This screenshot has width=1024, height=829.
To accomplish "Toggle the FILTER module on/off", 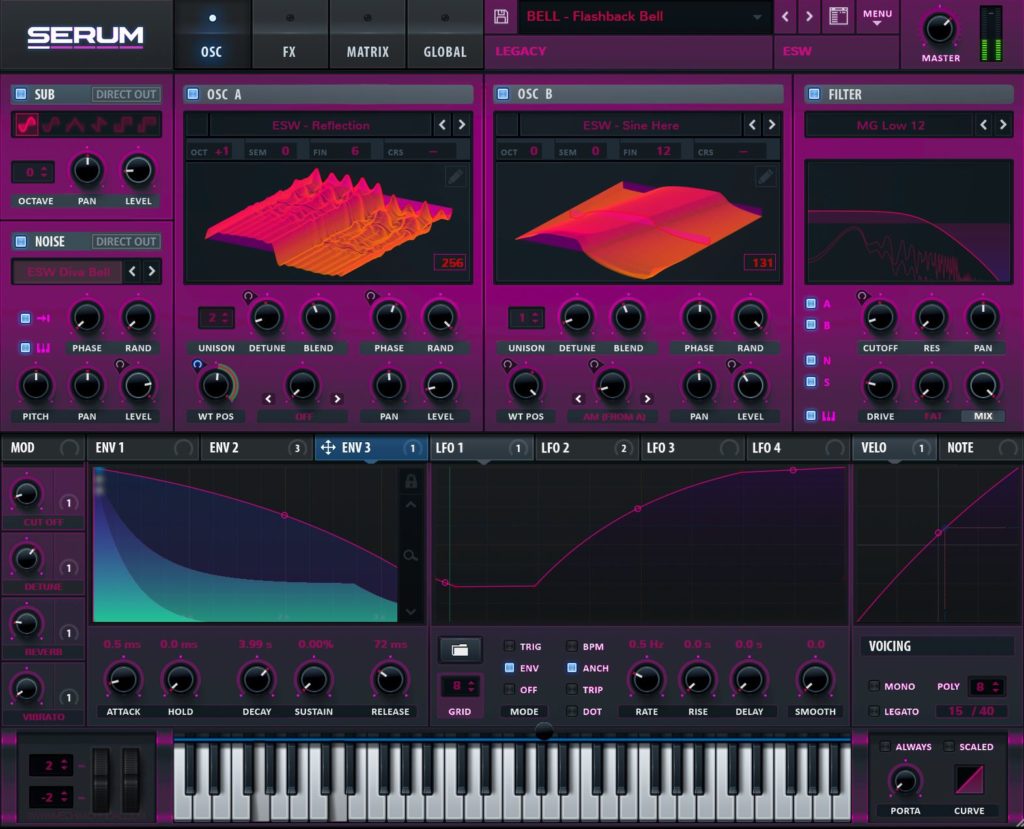I will (814, 94).
